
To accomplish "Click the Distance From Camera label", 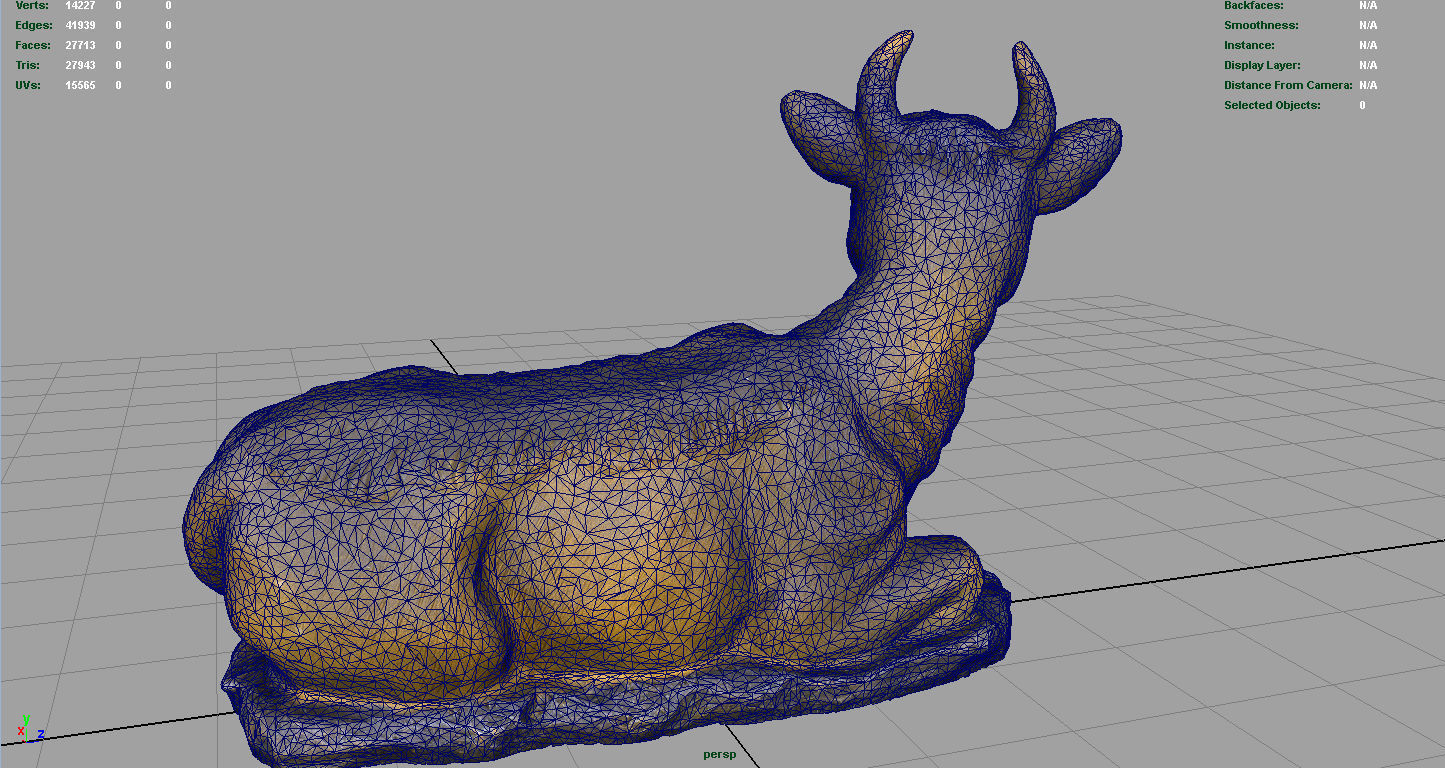I will [1288, 85].
